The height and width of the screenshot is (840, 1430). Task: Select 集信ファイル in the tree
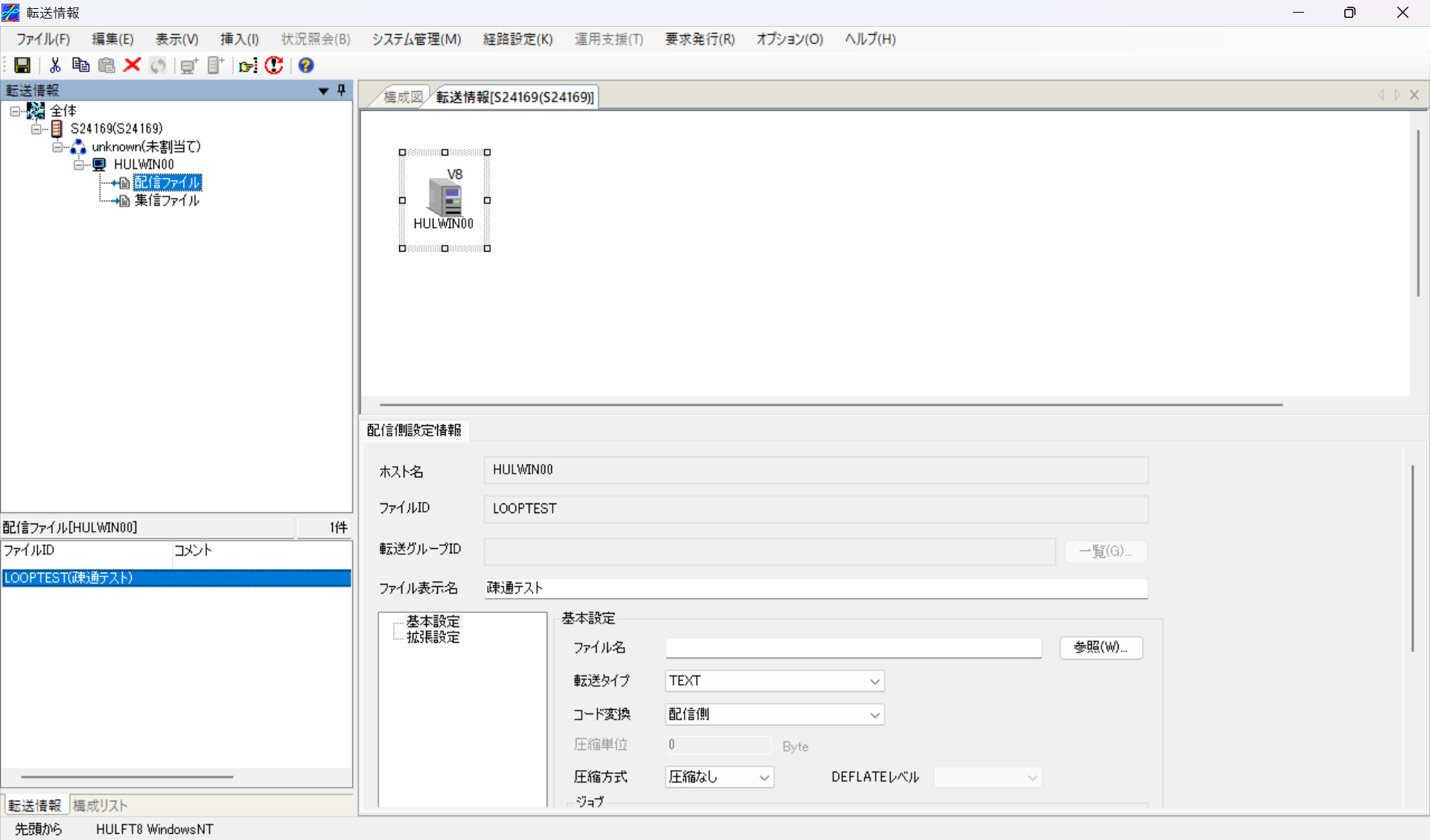tap(167, 200)
